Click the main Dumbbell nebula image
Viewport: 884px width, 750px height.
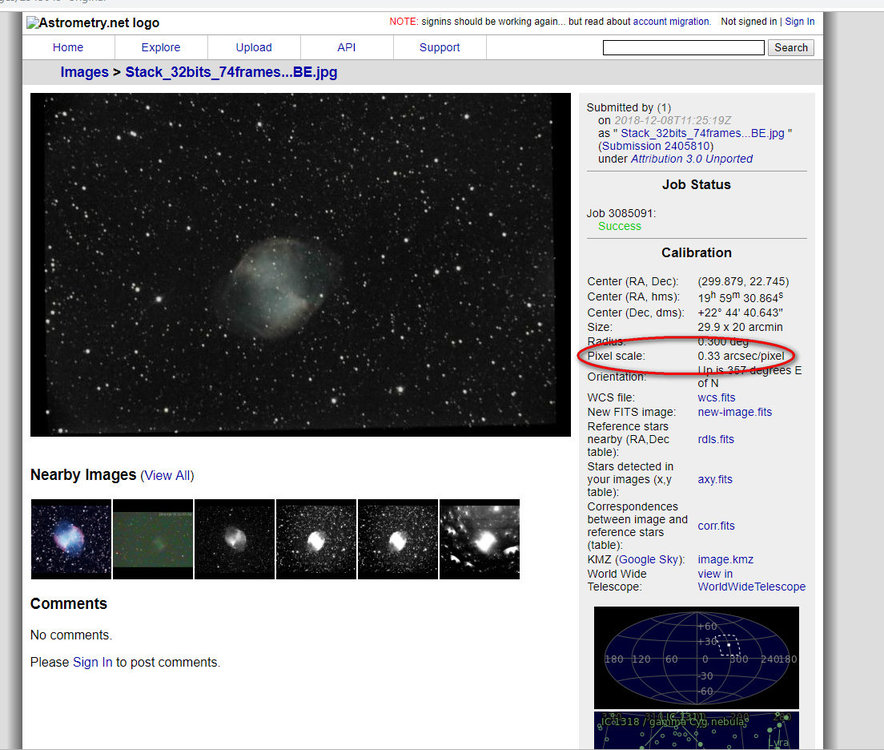300,264
